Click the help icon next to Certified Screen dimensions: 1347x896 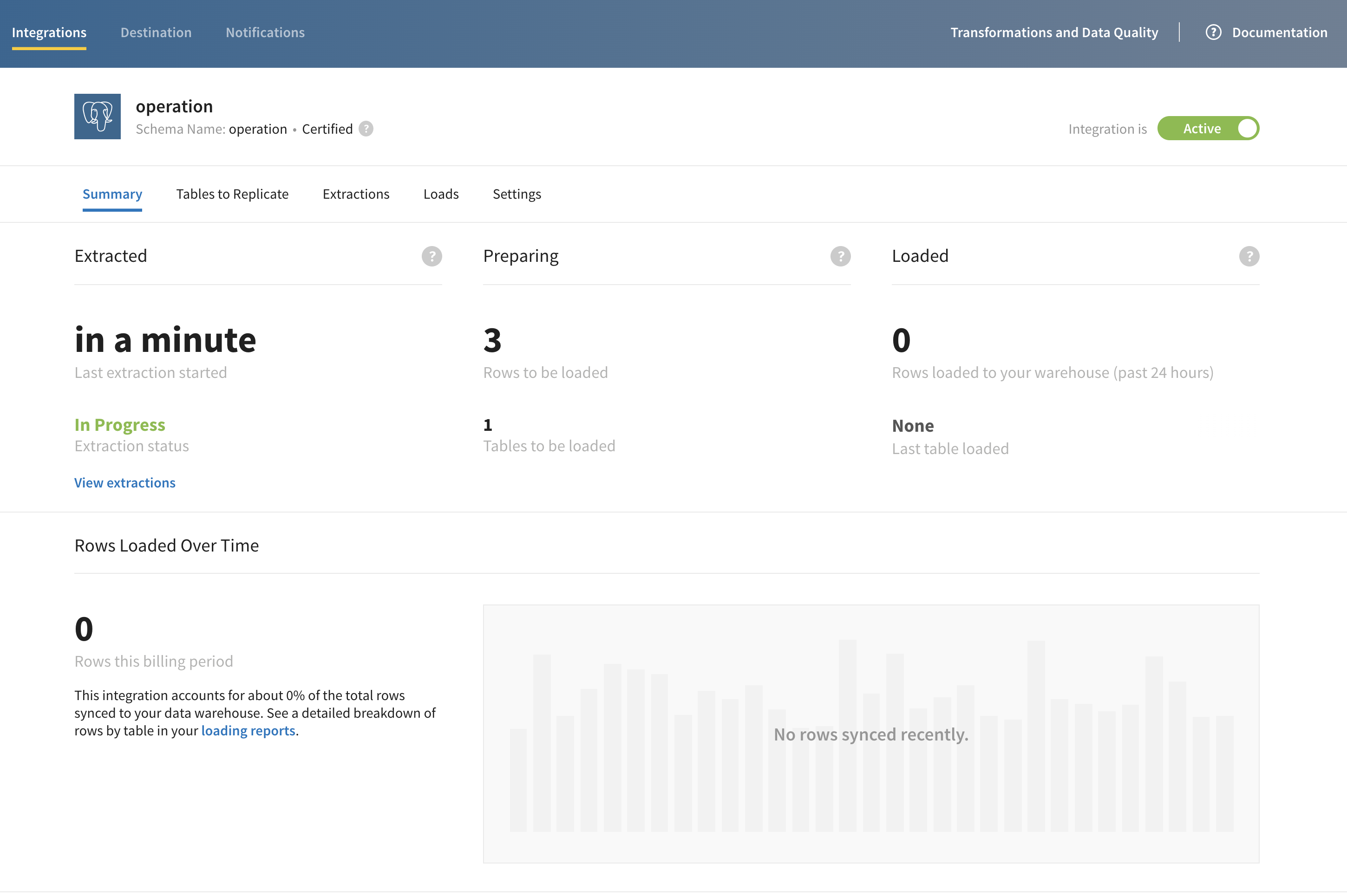tap(366, 129)
